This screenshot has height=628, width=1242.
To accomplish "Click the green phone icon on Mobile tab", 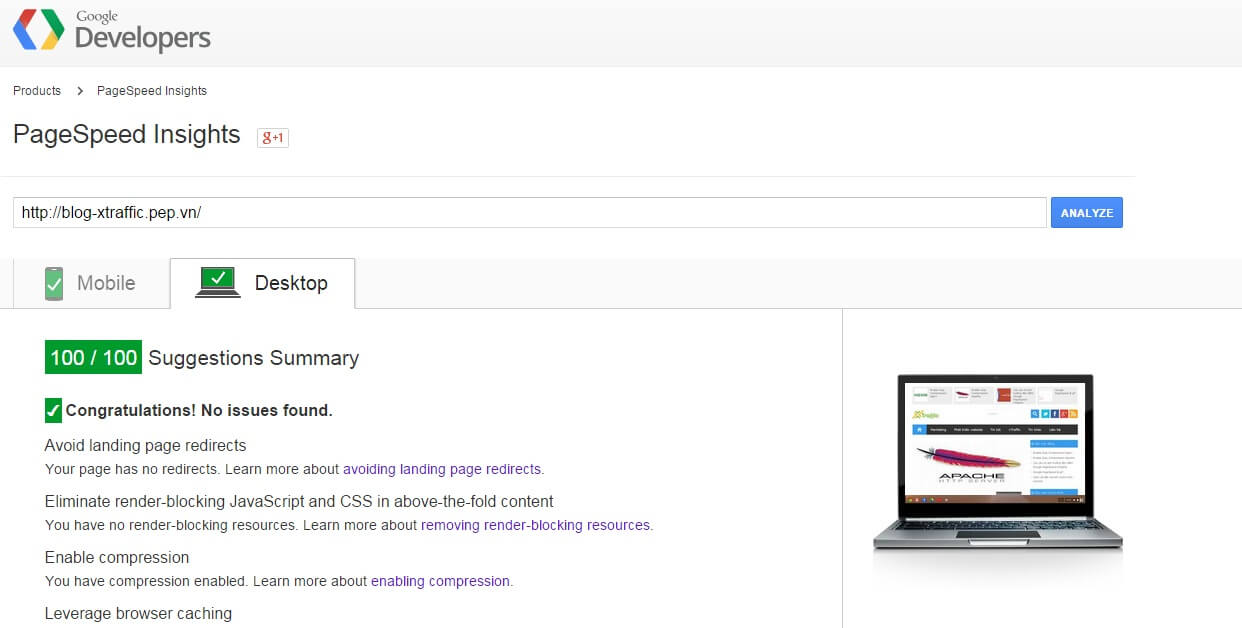I will point(54,283).
